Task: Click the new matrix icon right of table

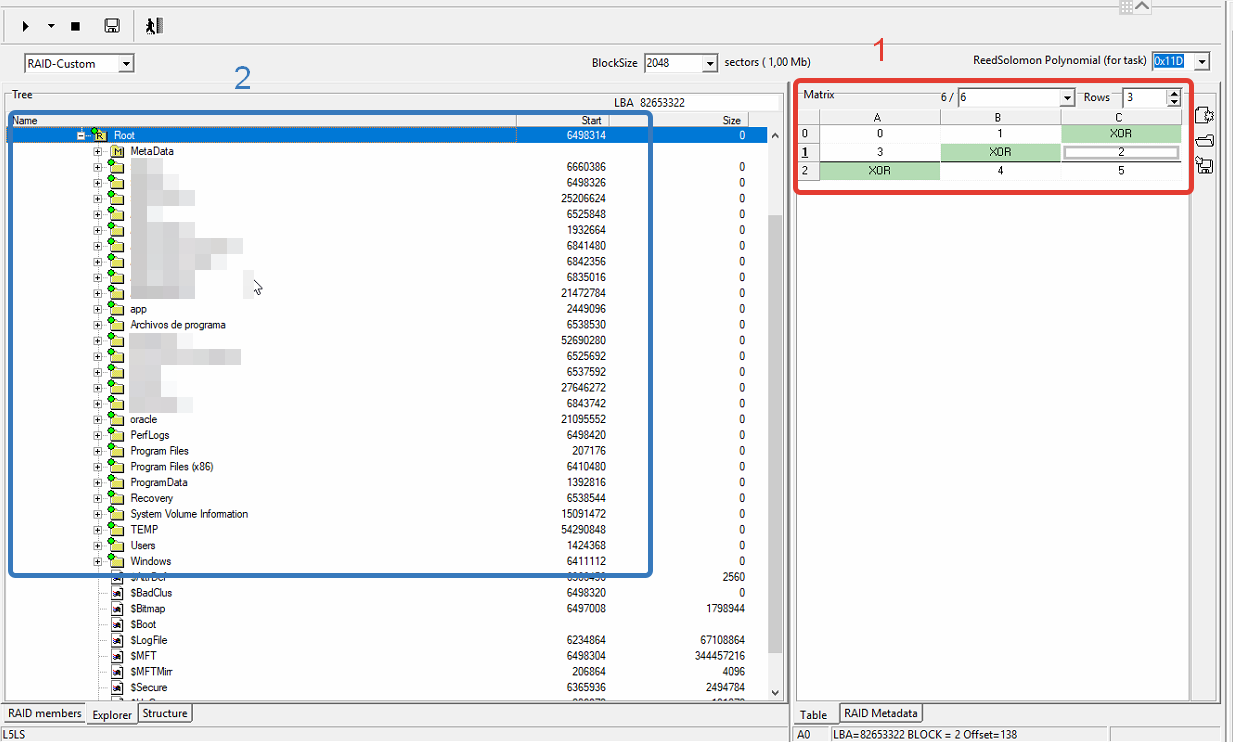Action: pos(1204,116)
